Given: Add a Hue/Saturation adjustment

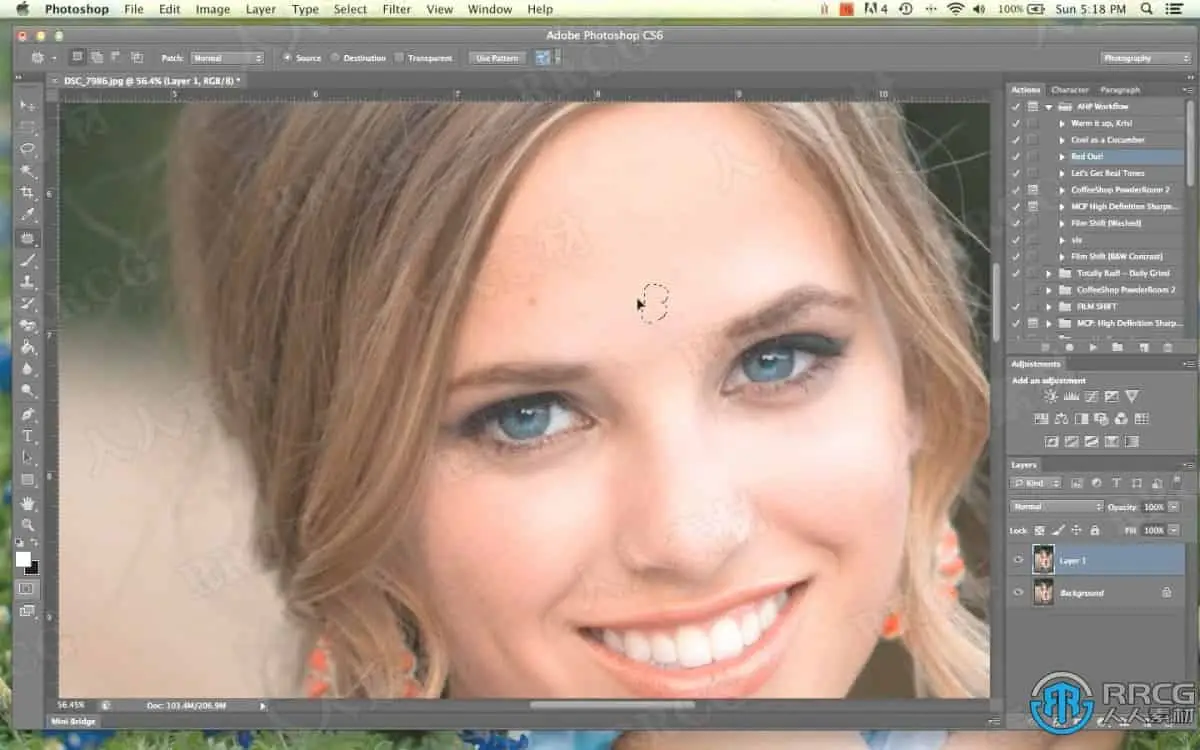Looking at the screenshot, I should click(1041, 419).
